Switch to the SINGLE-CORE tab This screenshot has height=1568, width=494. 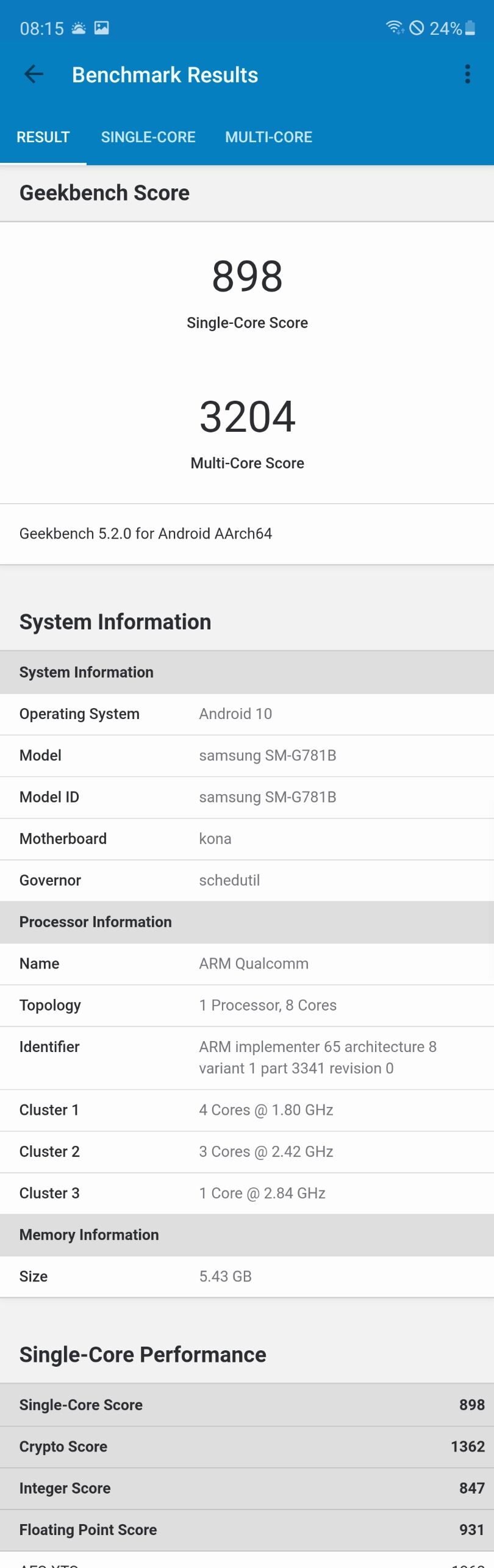148,137
